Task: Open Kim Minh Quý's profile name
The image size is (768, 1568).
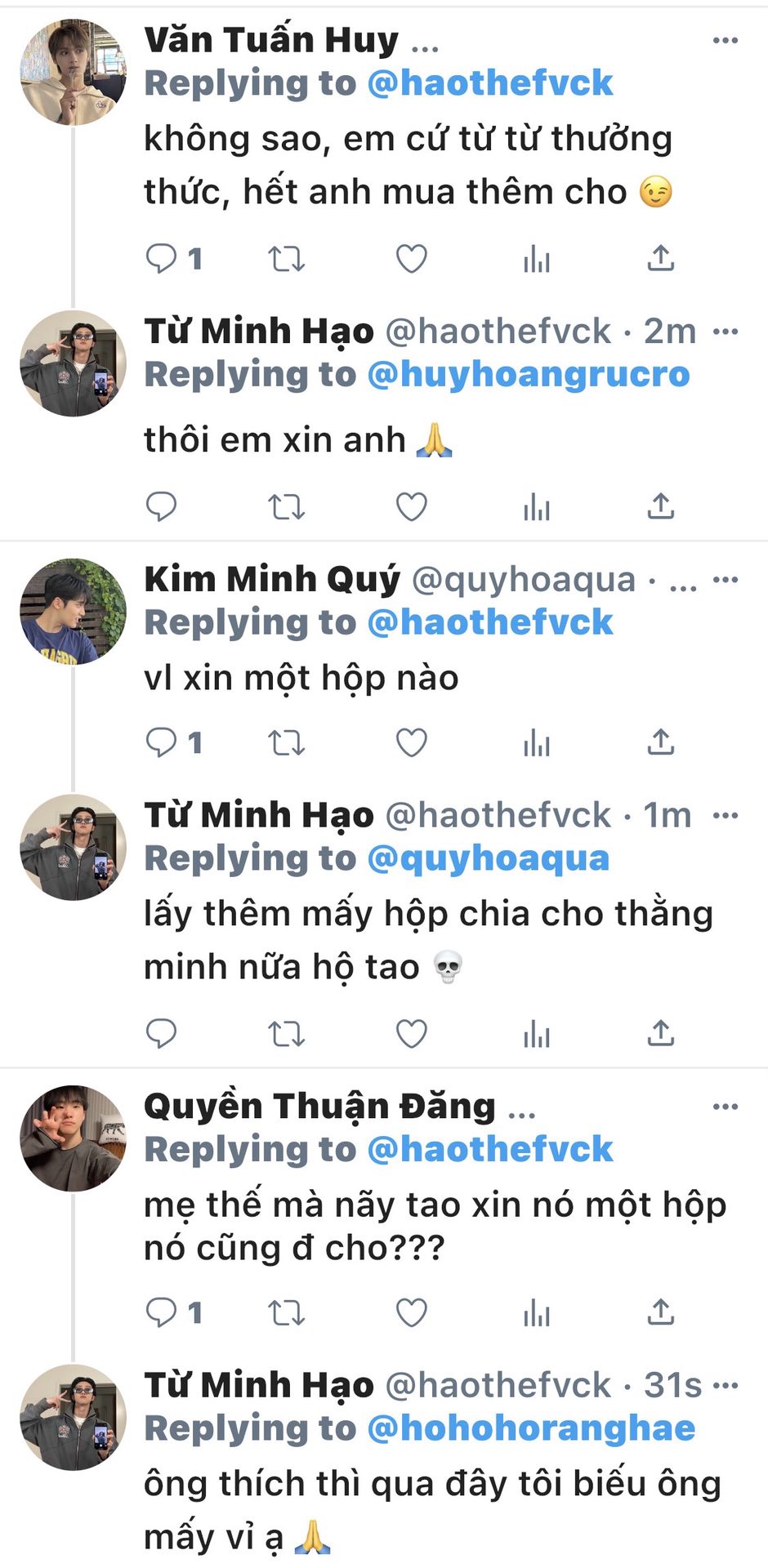Action: [272, 579]
